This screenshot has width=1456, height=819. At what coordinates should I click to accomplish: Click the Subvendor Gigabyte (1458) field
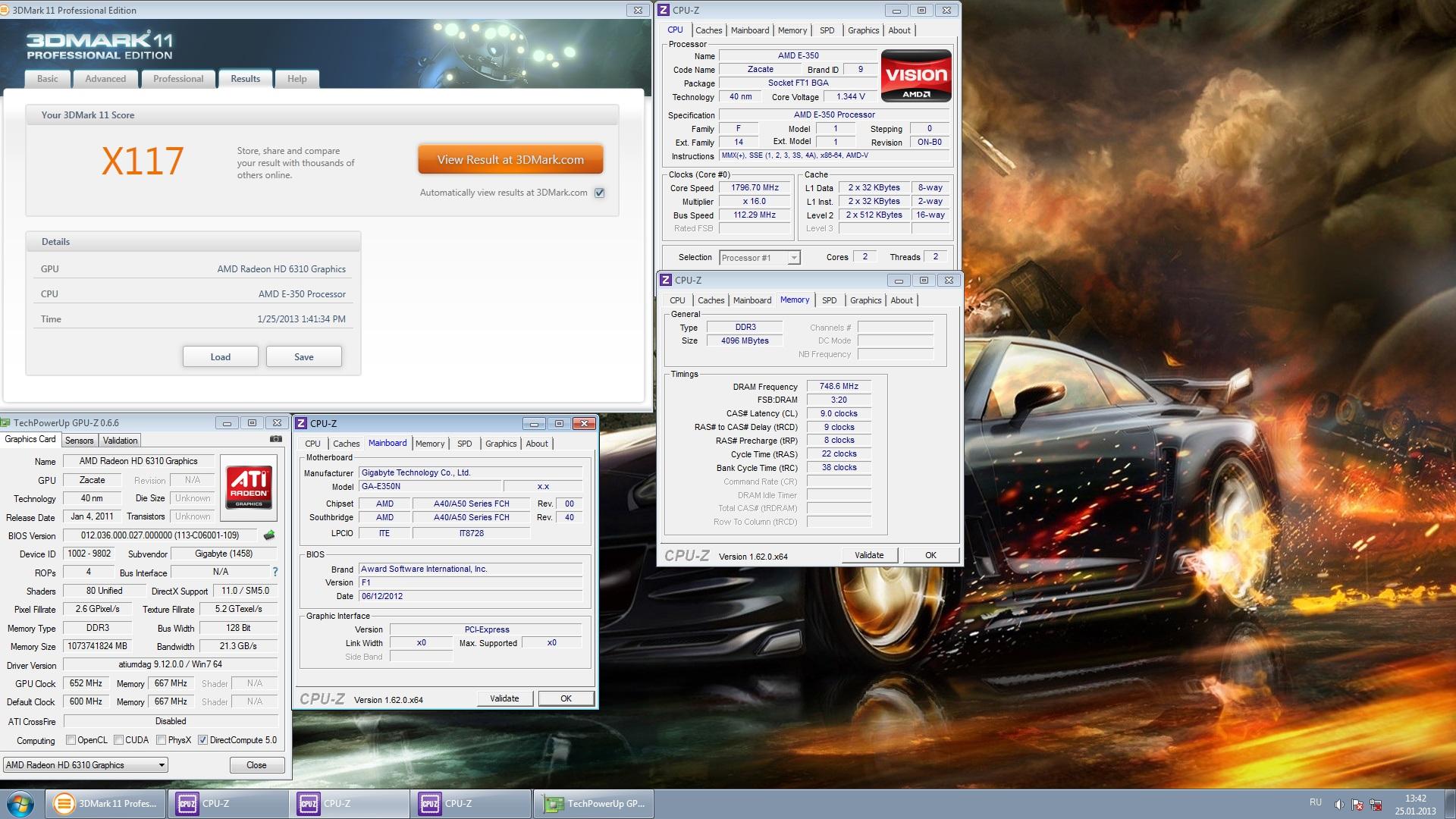tap(224, 554)
